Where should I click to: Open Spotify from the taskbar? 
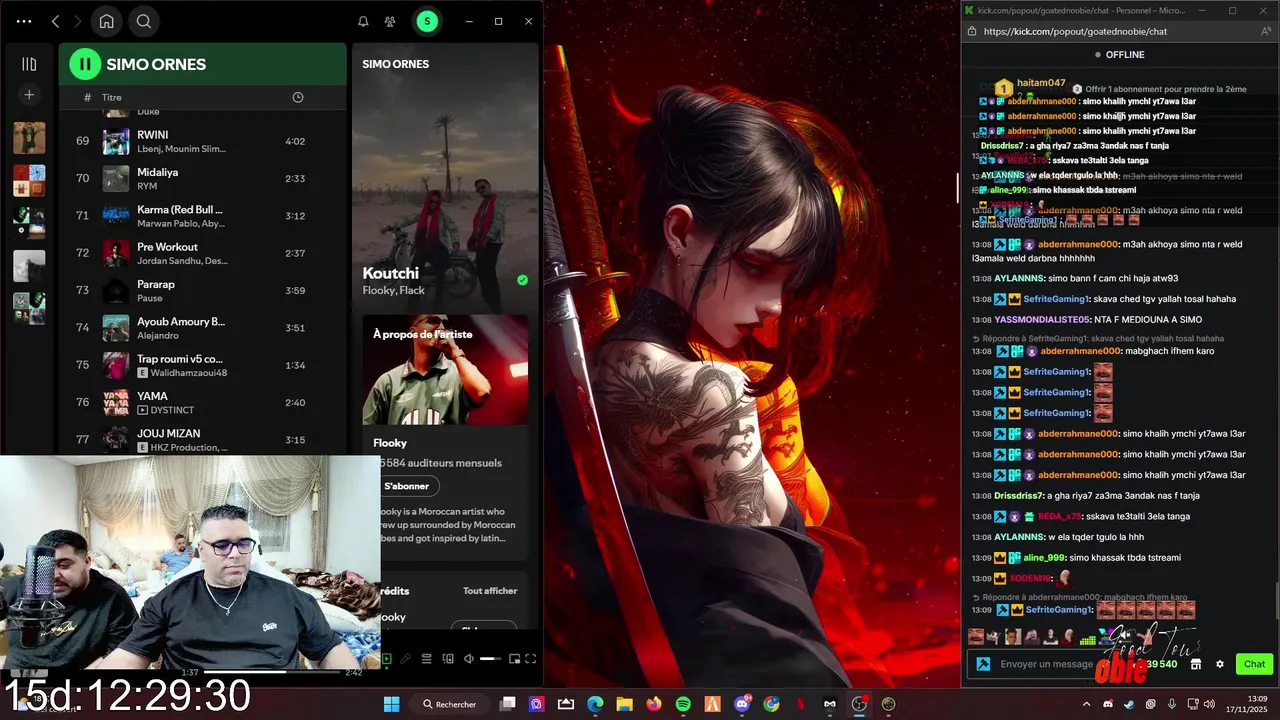pyautogui.click(x=683, y=704)
